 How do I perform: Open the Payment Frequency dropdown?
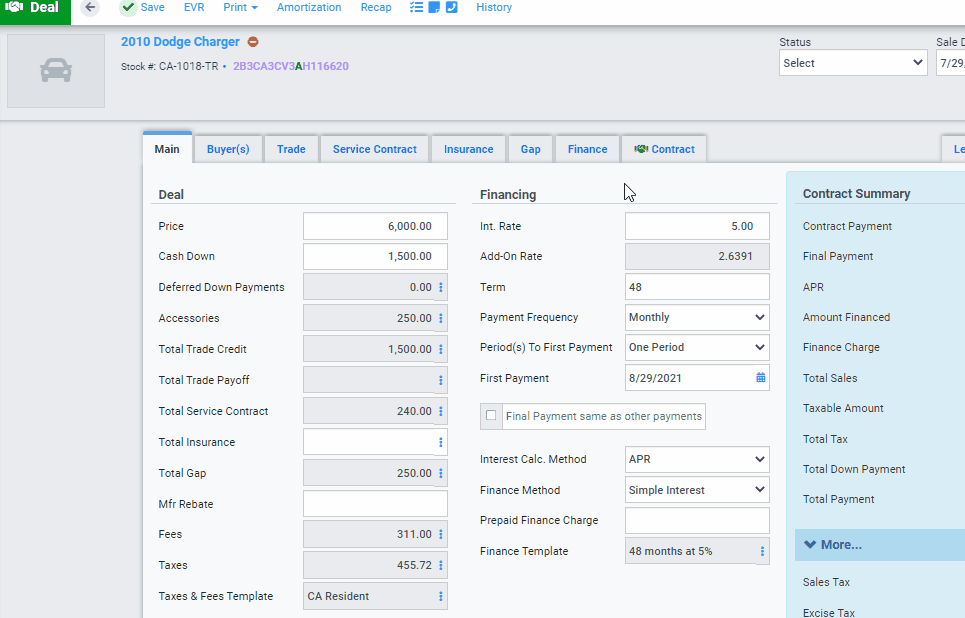[x=696, y=317]
